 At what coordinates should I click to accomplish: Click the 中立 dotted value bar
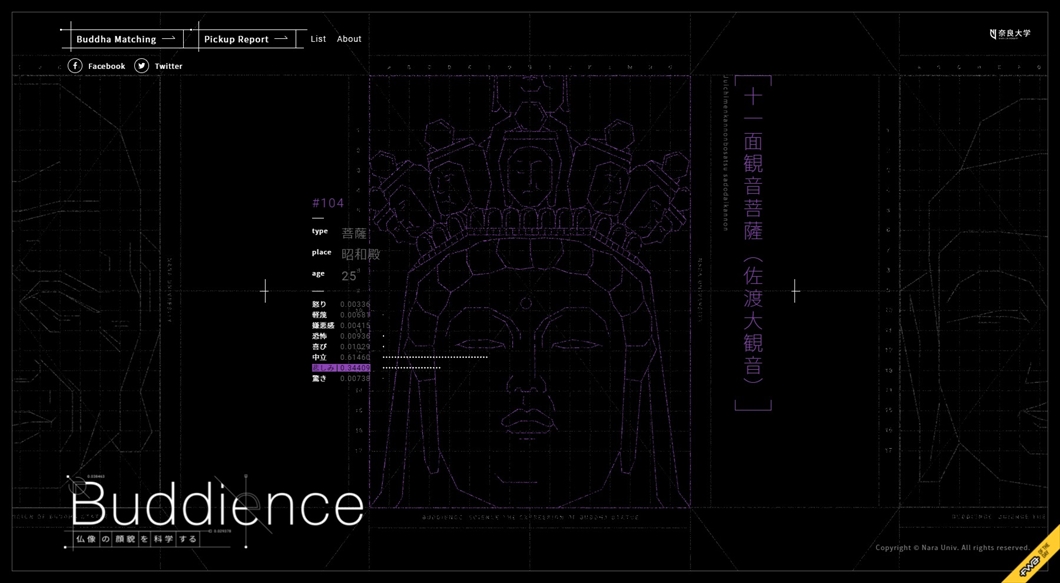click(x=434, y=357)
